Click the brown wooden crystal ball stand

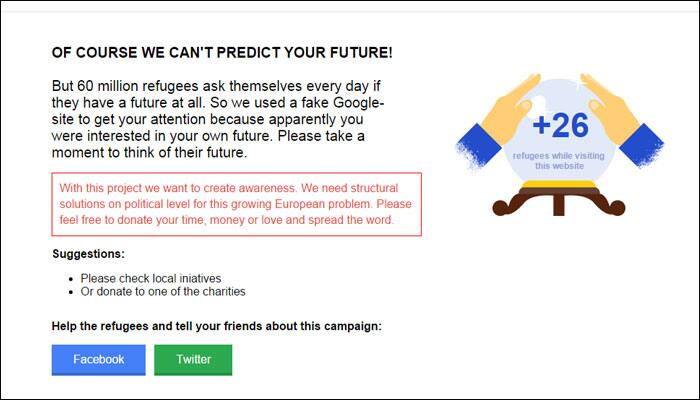(558, 202)
